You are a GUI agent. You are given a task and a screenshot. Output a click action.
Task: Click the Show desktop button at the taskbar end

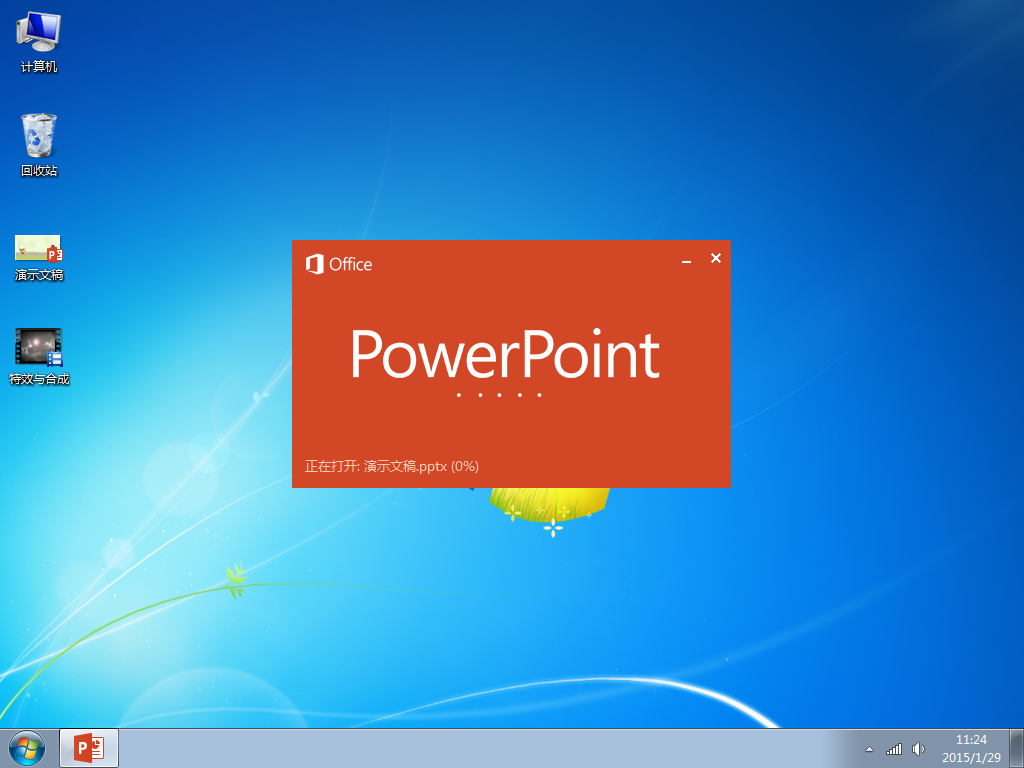1016,748
